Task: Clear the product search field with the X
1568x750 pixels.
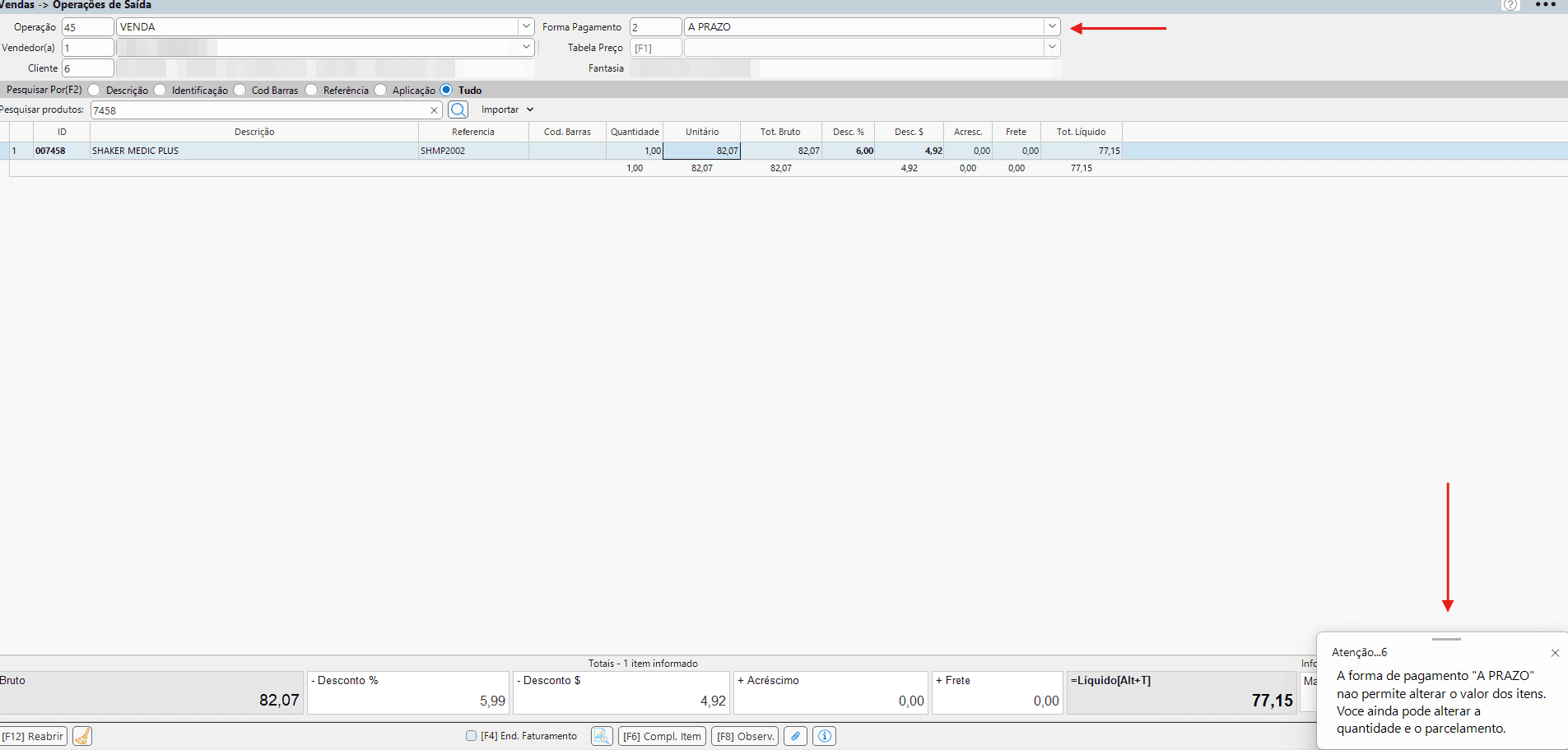Action: (434, 110)
